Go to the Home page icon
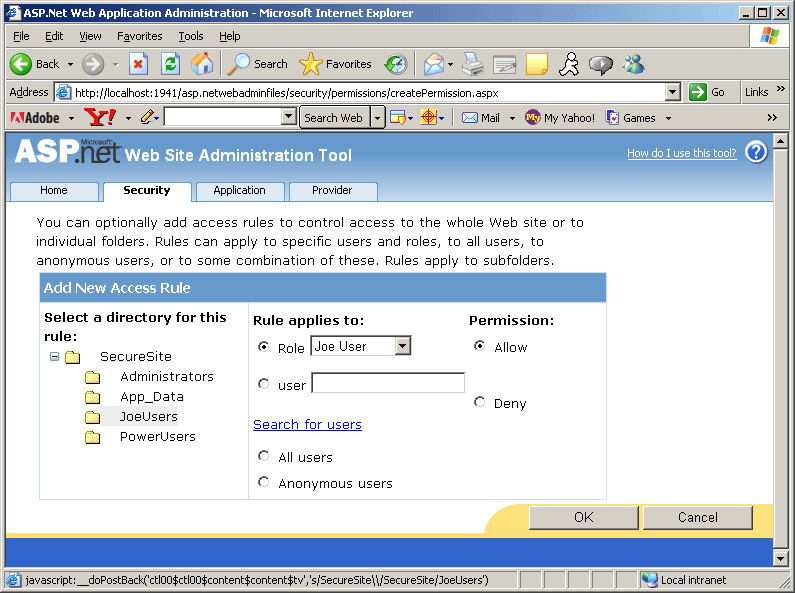The image size is (795, 593). pos(202,64)
